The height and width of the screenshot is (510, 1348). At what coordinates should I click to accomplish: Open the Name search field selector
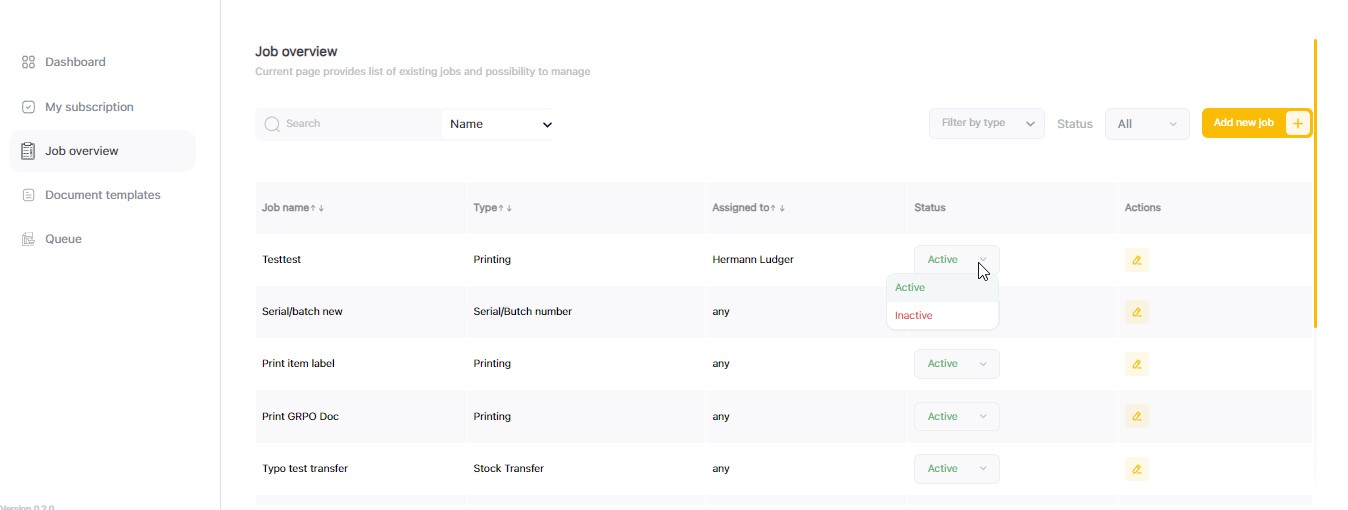pyautogui.click(x=499, y=124)
